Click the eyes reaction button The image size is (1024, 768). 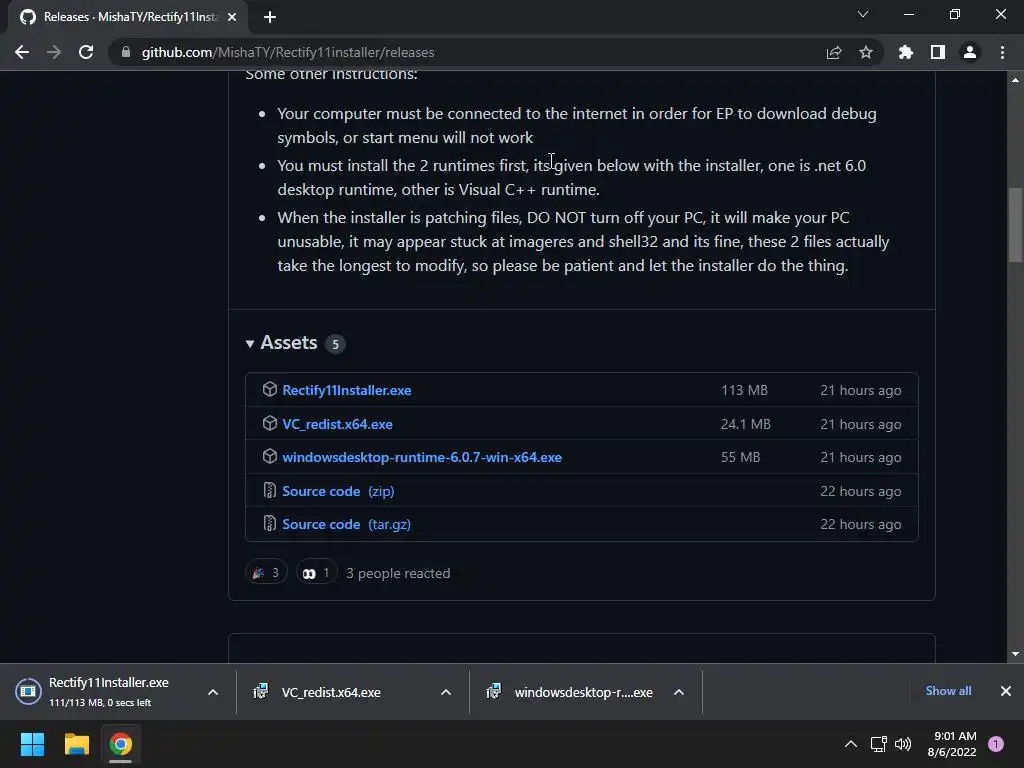(x=316, y=573)
